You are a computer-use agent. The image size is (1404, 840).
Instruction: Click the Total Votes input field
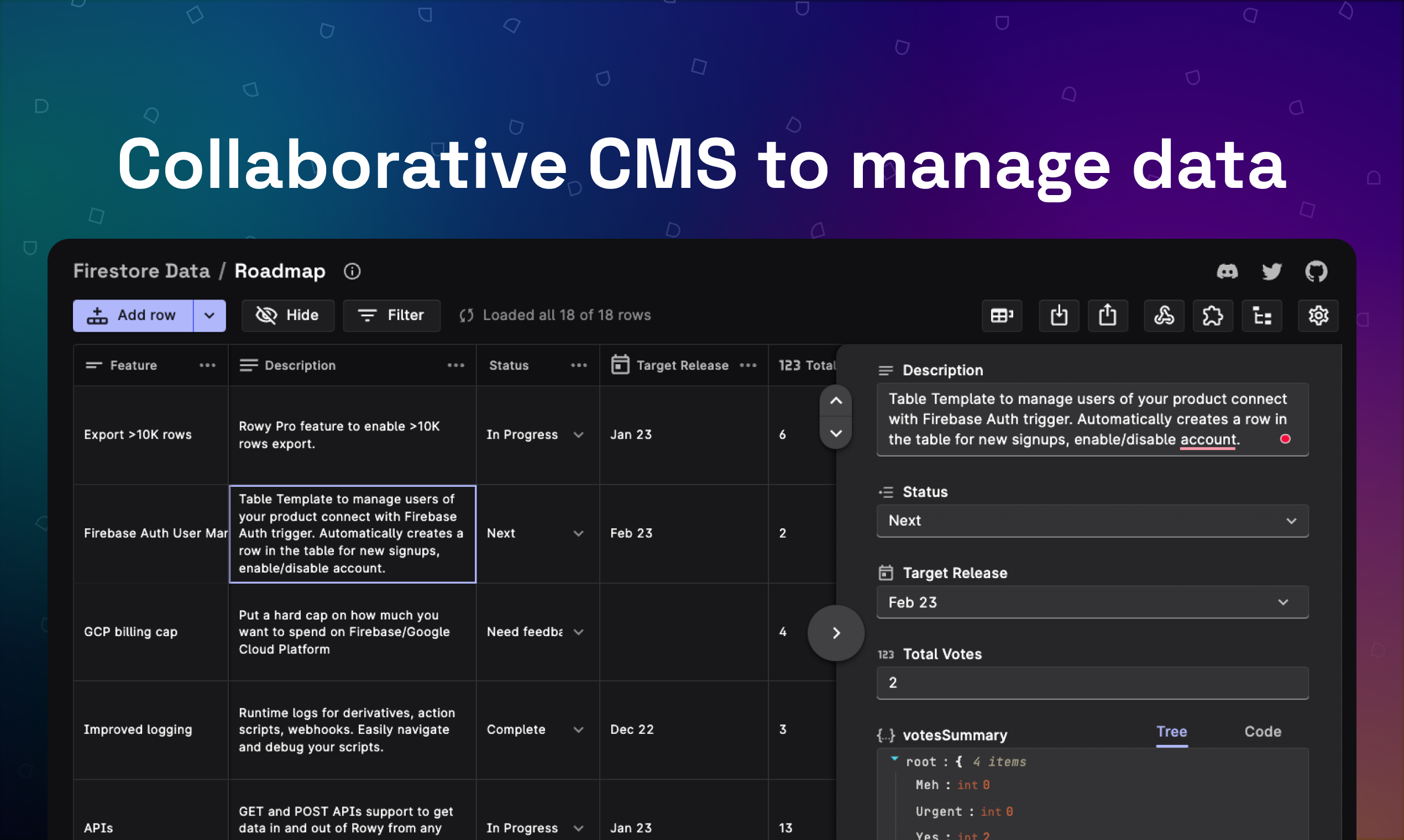point(1092,683)
